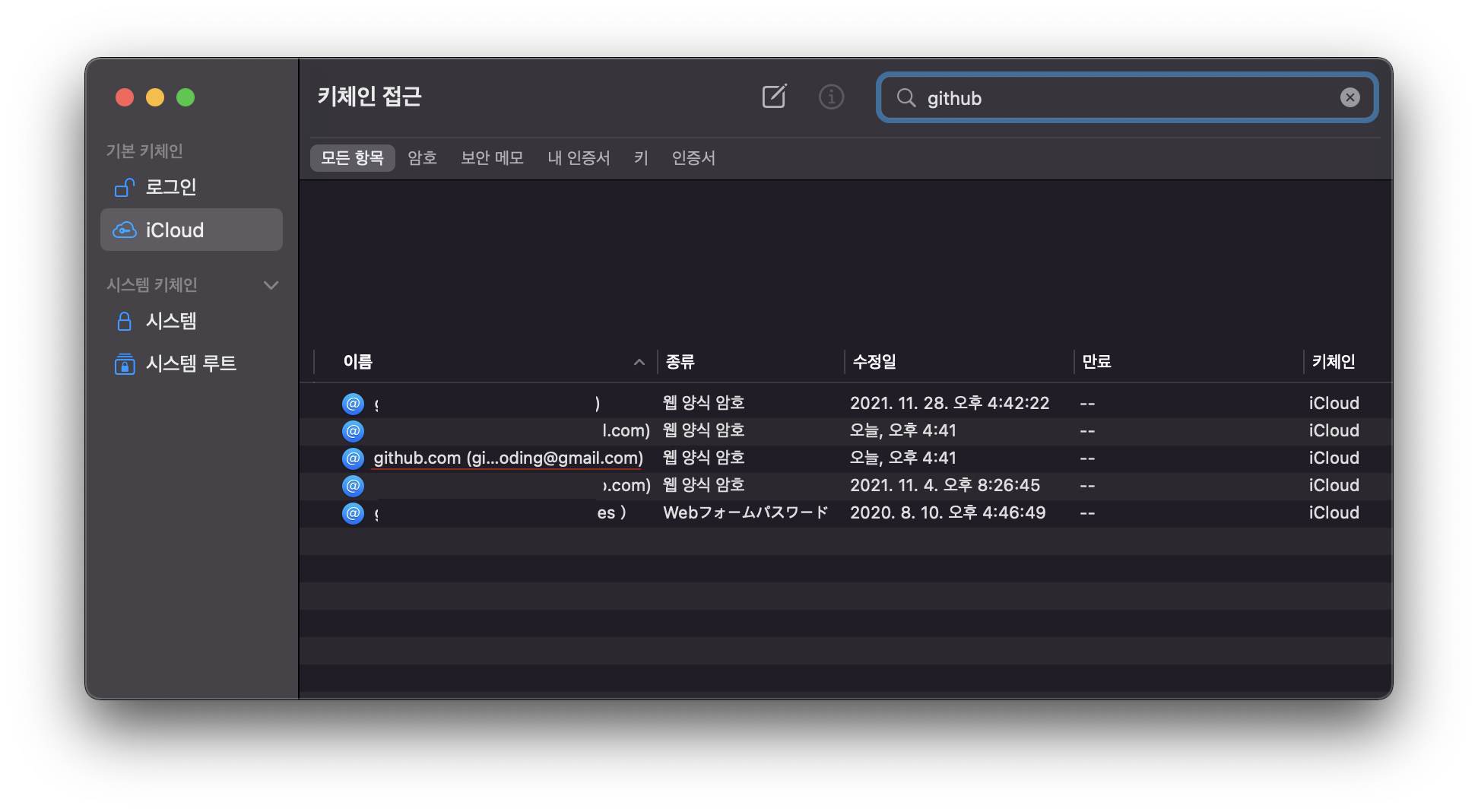Click the date 2020. 8. 10. 오후 4:46:49
1478x812 pixels.
point(948,512)
